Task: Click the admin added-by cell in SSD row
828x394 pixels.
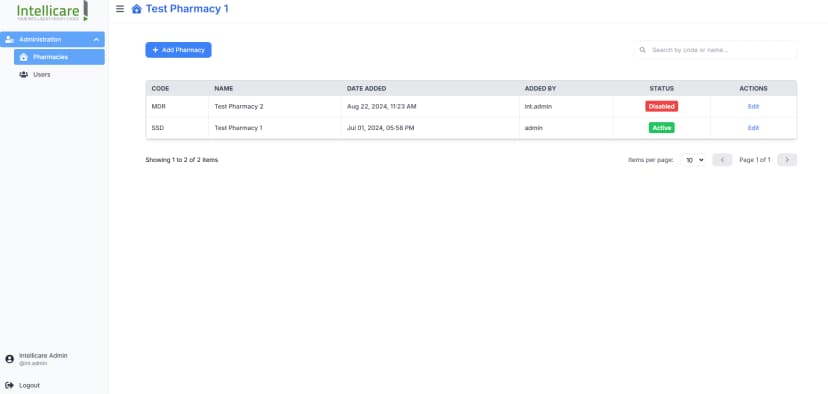Action: [566, 128]
